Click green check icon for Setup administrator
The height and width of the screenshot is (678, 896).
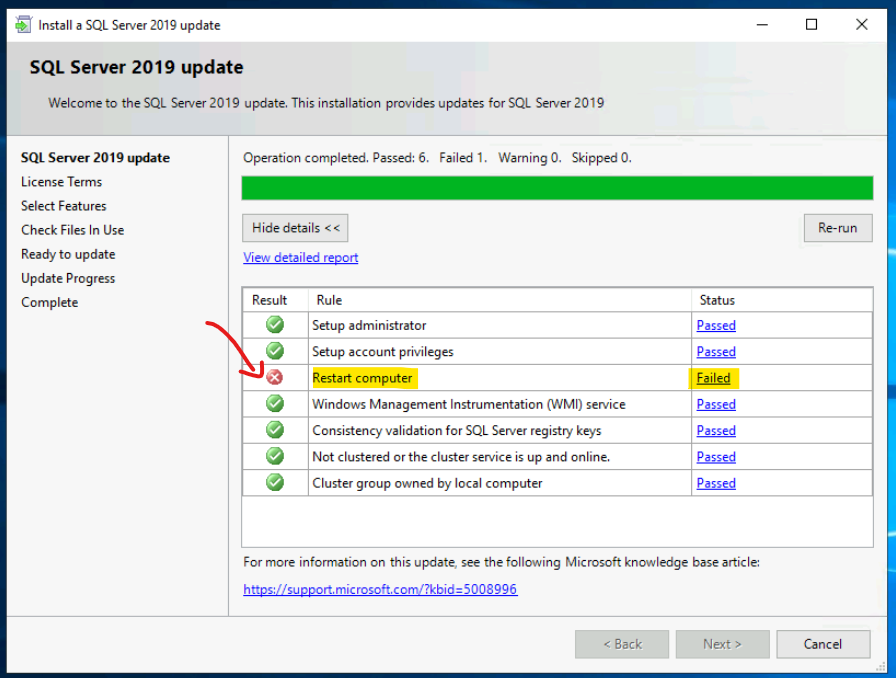tap(275, 325)
